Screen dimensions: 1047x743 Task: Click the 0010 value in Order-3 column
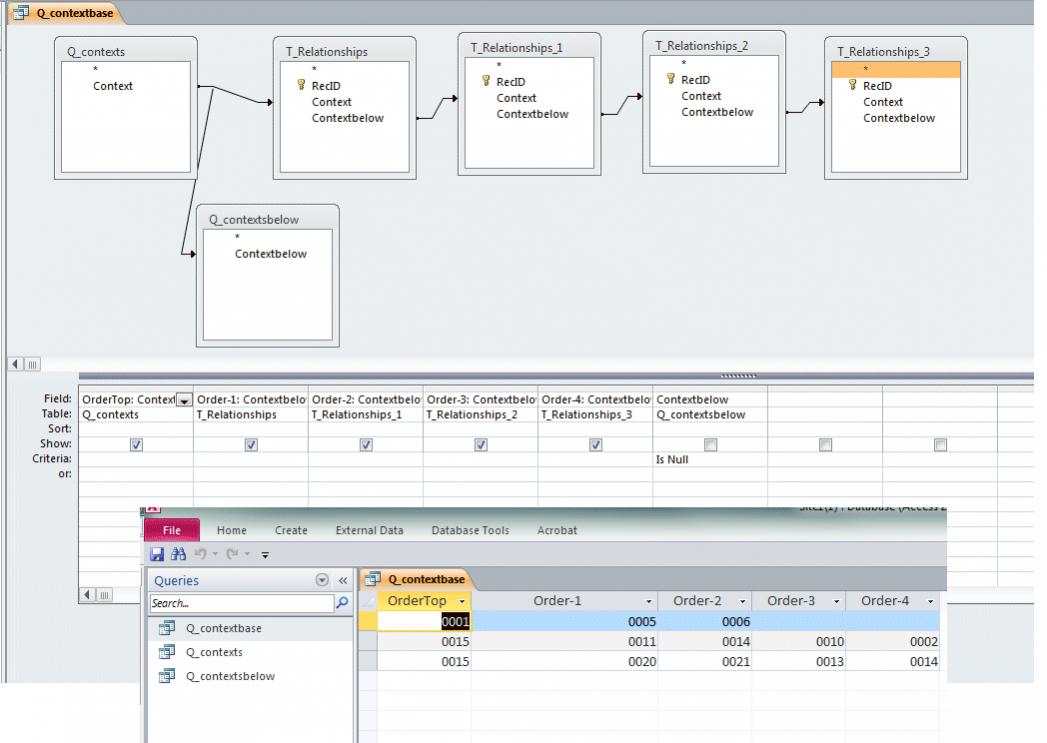click(829, 642)
